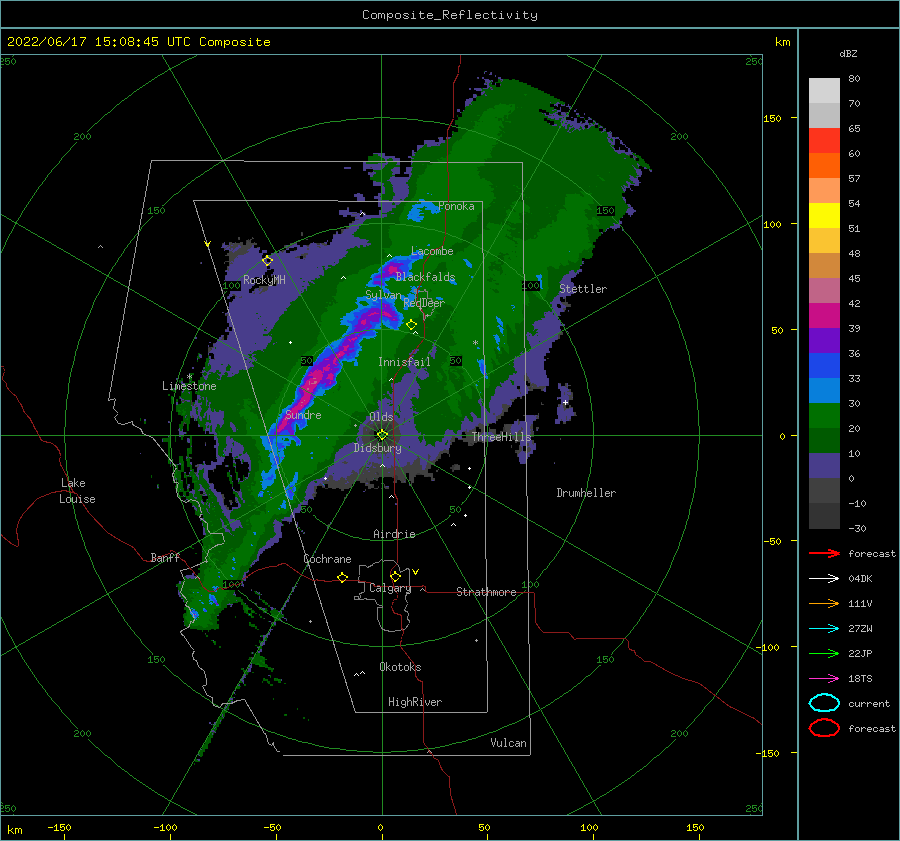
Task: Click the yellow 51–54 dBZ color swatch
Action: (824, 216)
